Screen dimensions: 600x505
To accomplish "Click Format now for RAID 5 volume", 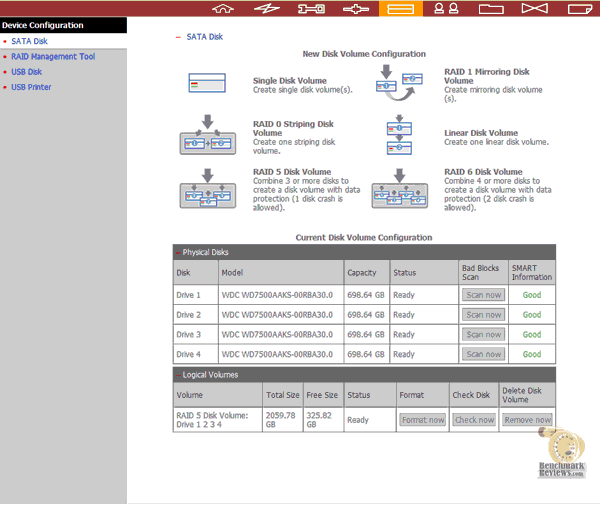I will coord(423,420).
